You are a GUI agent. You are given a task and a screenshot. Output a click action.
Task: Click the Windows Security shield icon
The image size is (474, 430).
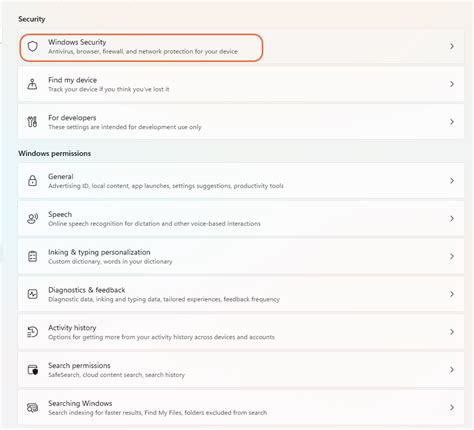[x=32, y=46]
